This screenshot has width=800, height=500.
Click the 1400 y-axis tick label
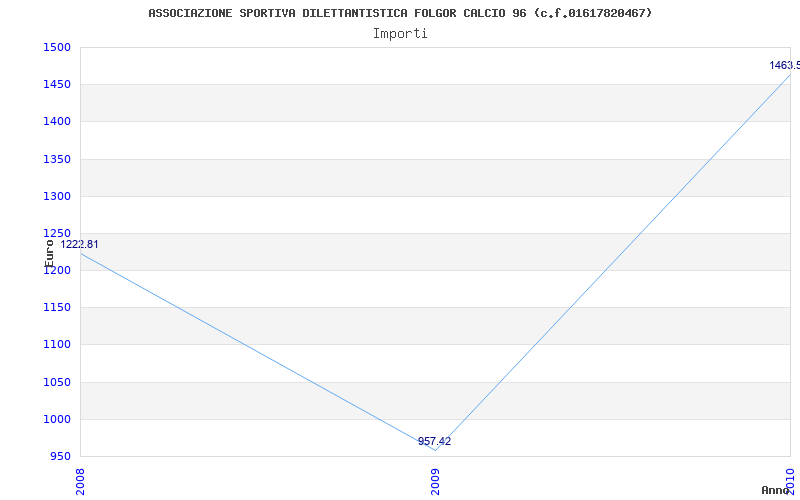coord(57,121)
